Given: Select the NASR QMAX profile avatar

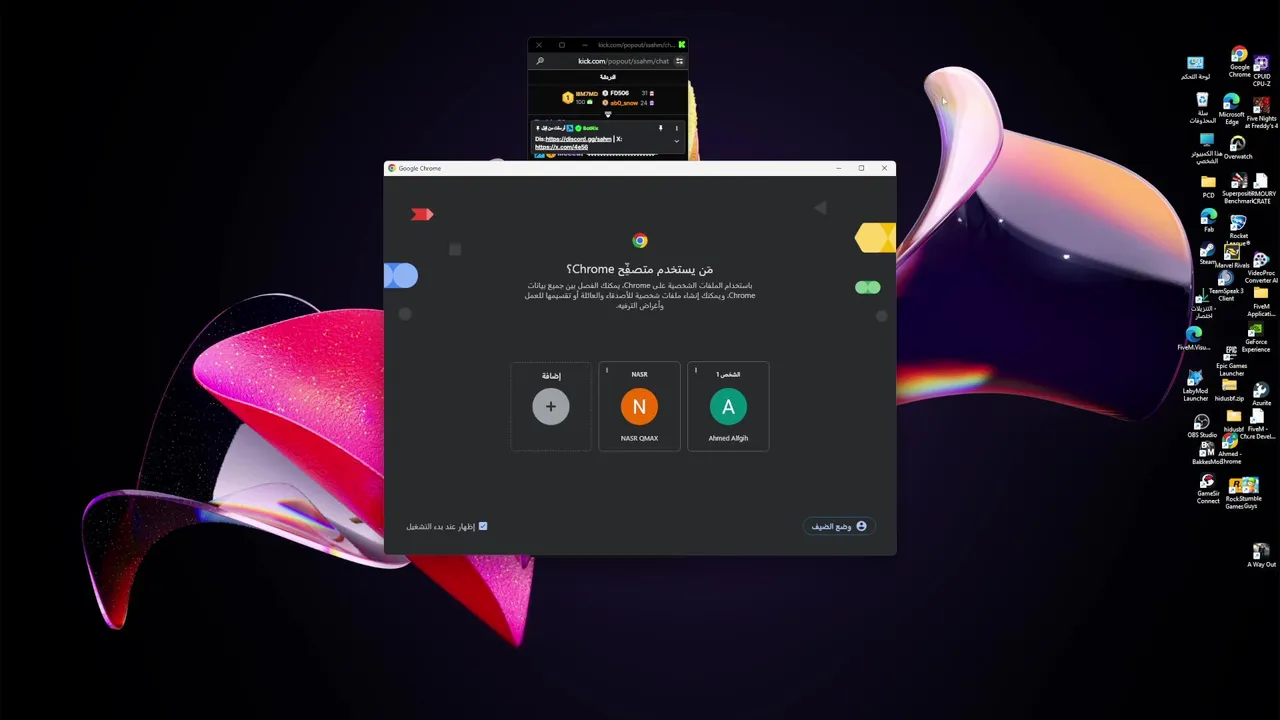Looking at the screenshot, I should pos(639,407).
